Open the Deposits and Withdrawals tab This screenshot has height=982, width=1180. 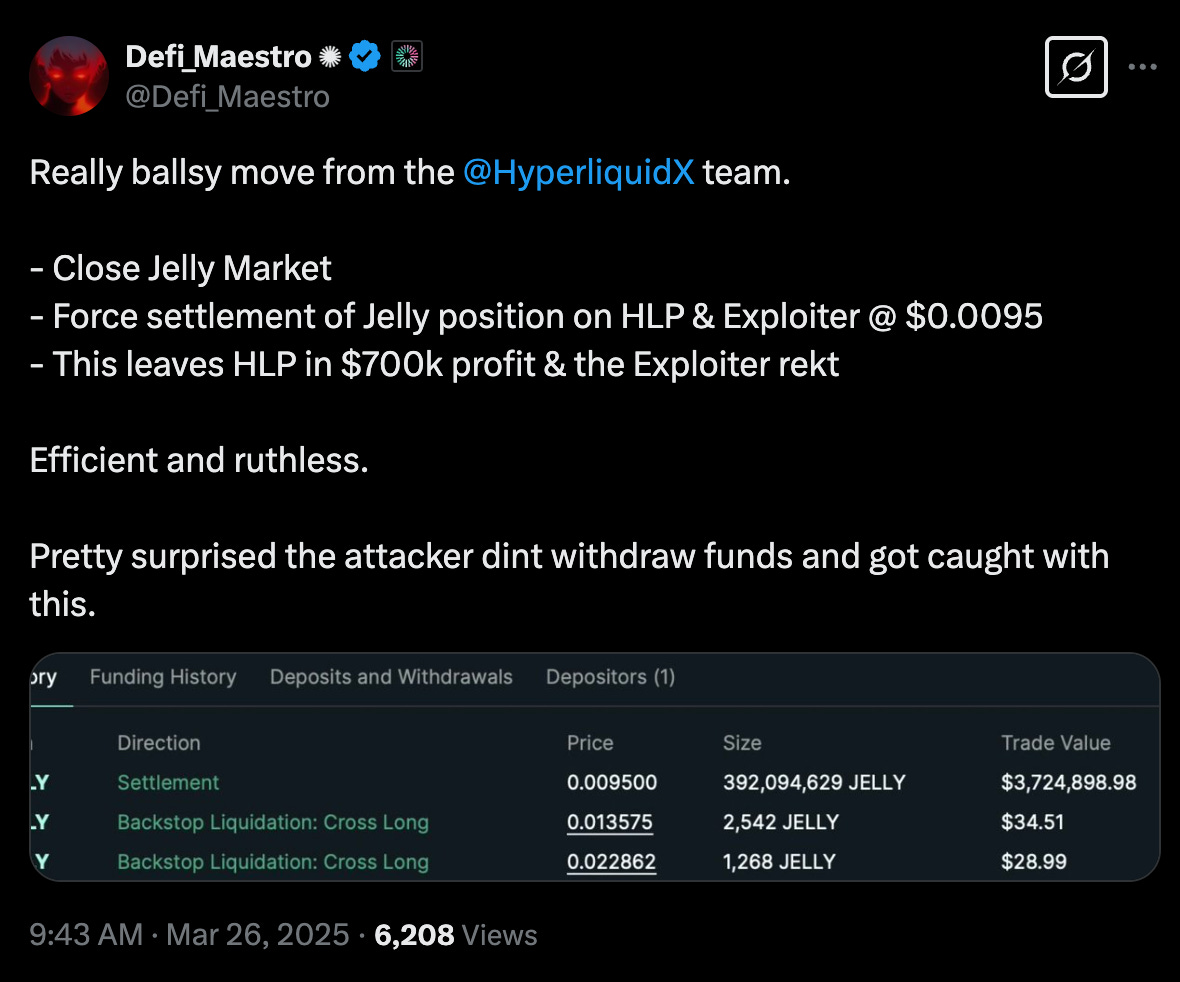[x=391, y=677]
